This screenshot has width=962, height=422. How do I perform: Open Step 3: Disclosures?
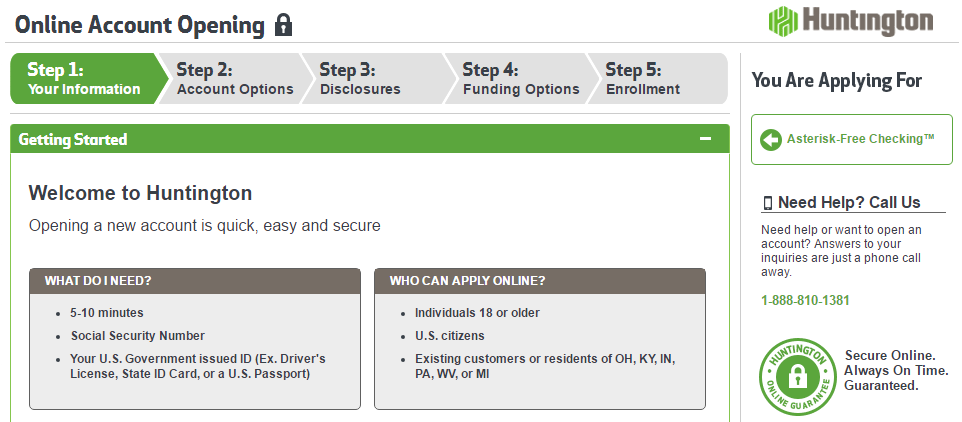pos(376,79)
